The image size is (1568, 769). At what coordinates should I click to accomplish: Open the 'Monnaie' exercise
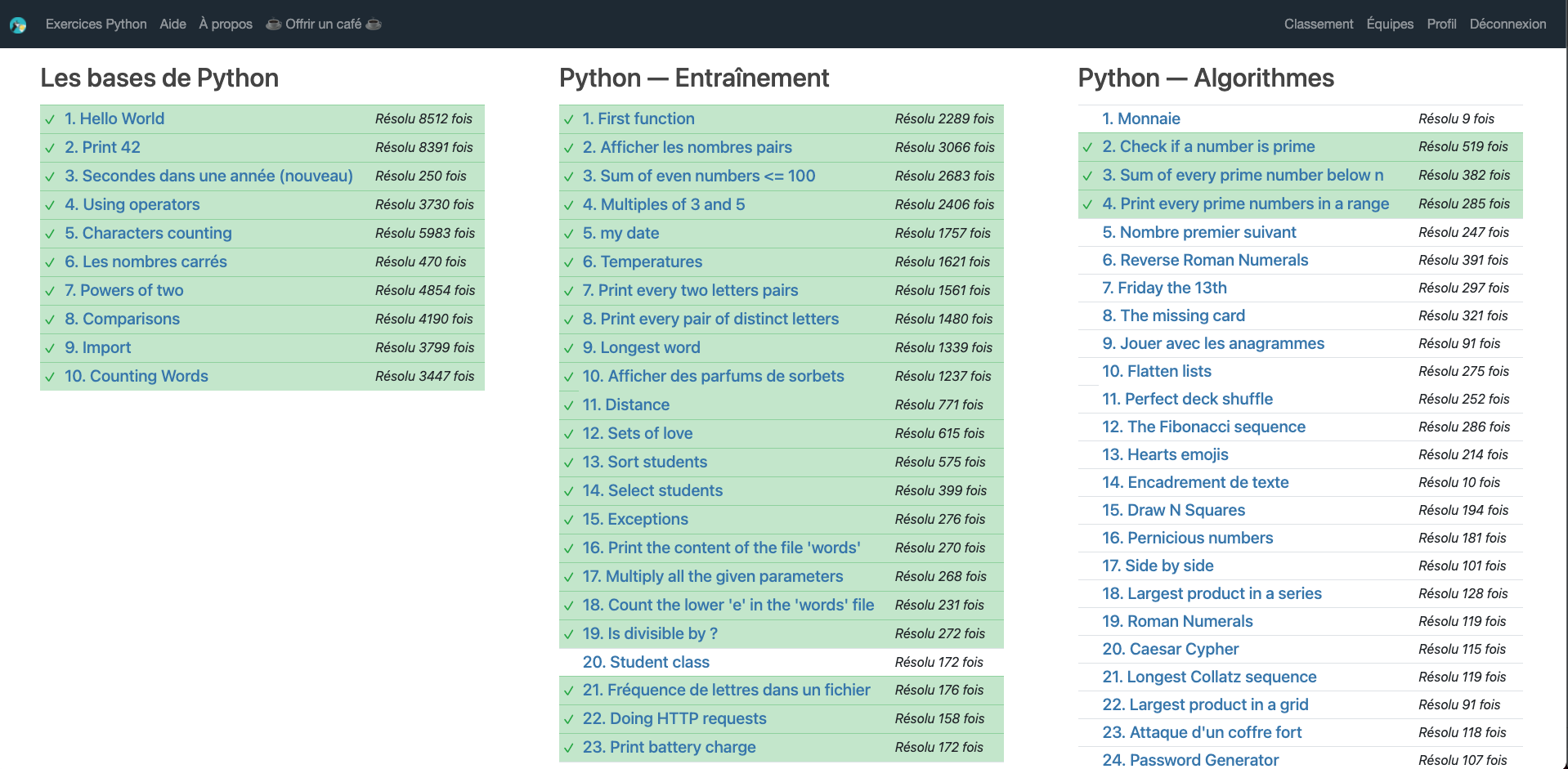point(1141,118)
